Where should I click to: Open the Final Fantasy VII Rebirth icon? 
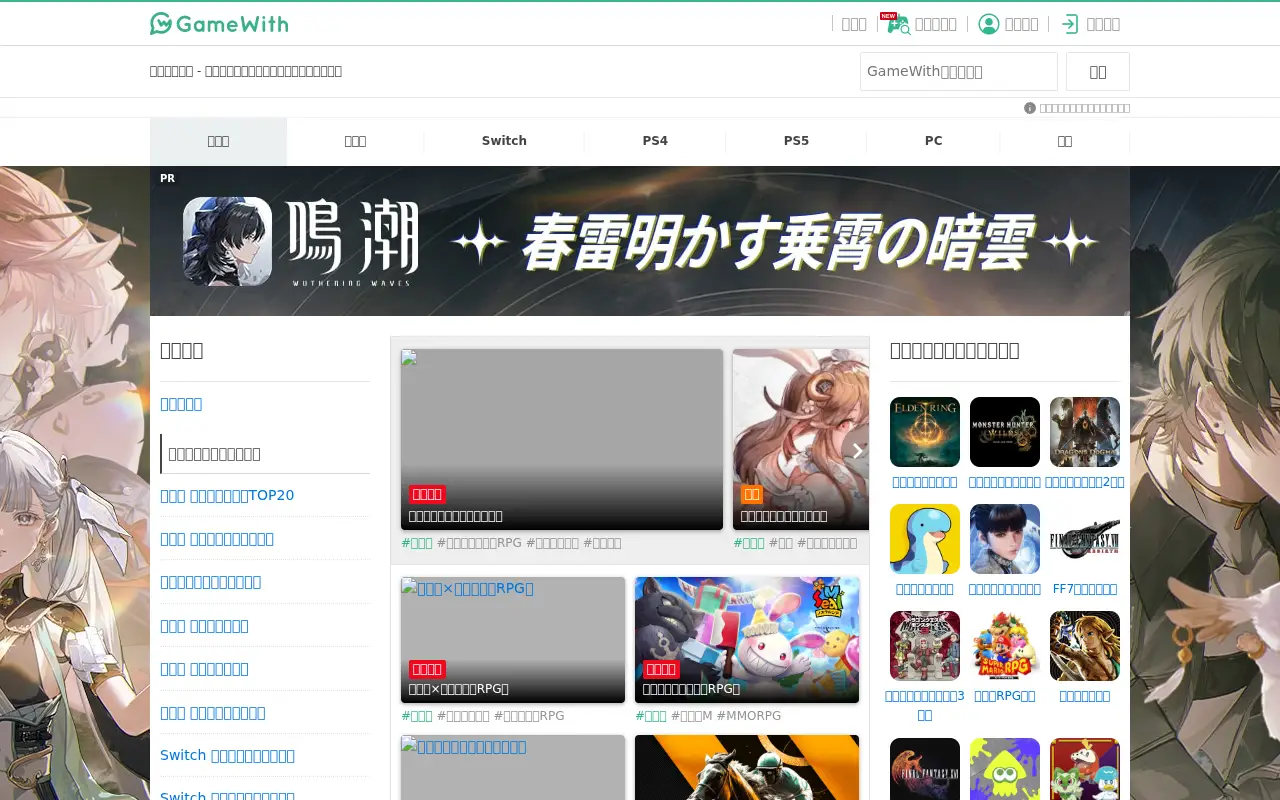pyautogui.click(x=1085, y=539)
